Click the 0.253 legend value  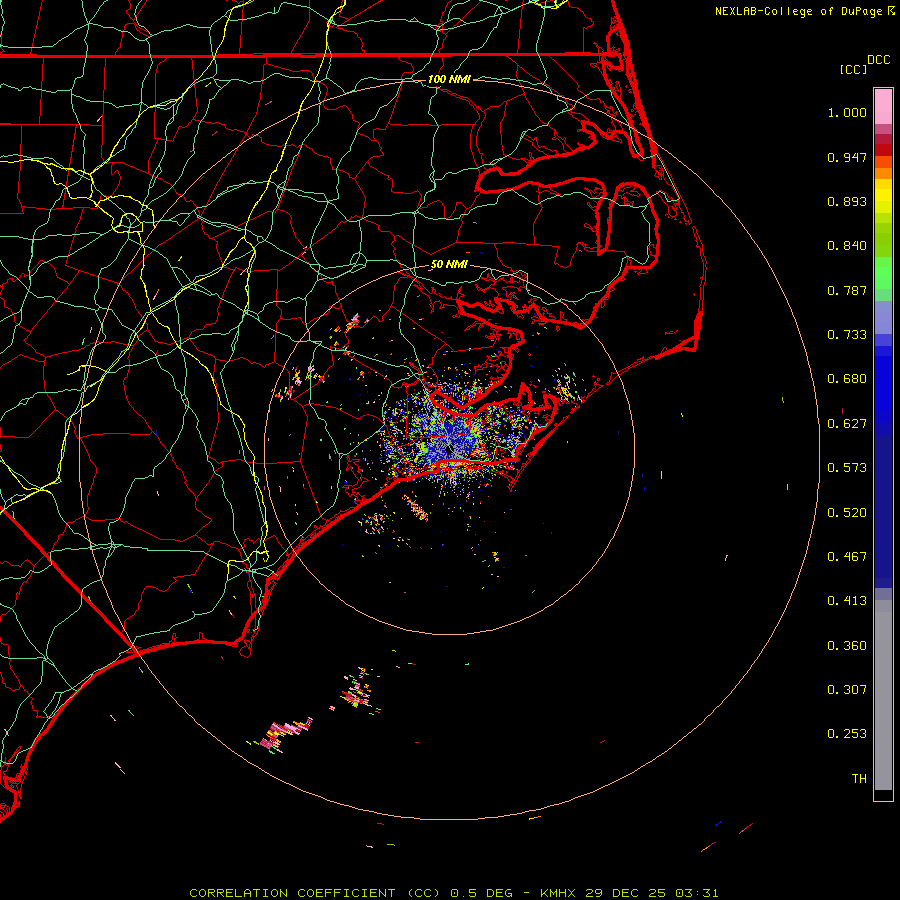click(x=847, y=734)
